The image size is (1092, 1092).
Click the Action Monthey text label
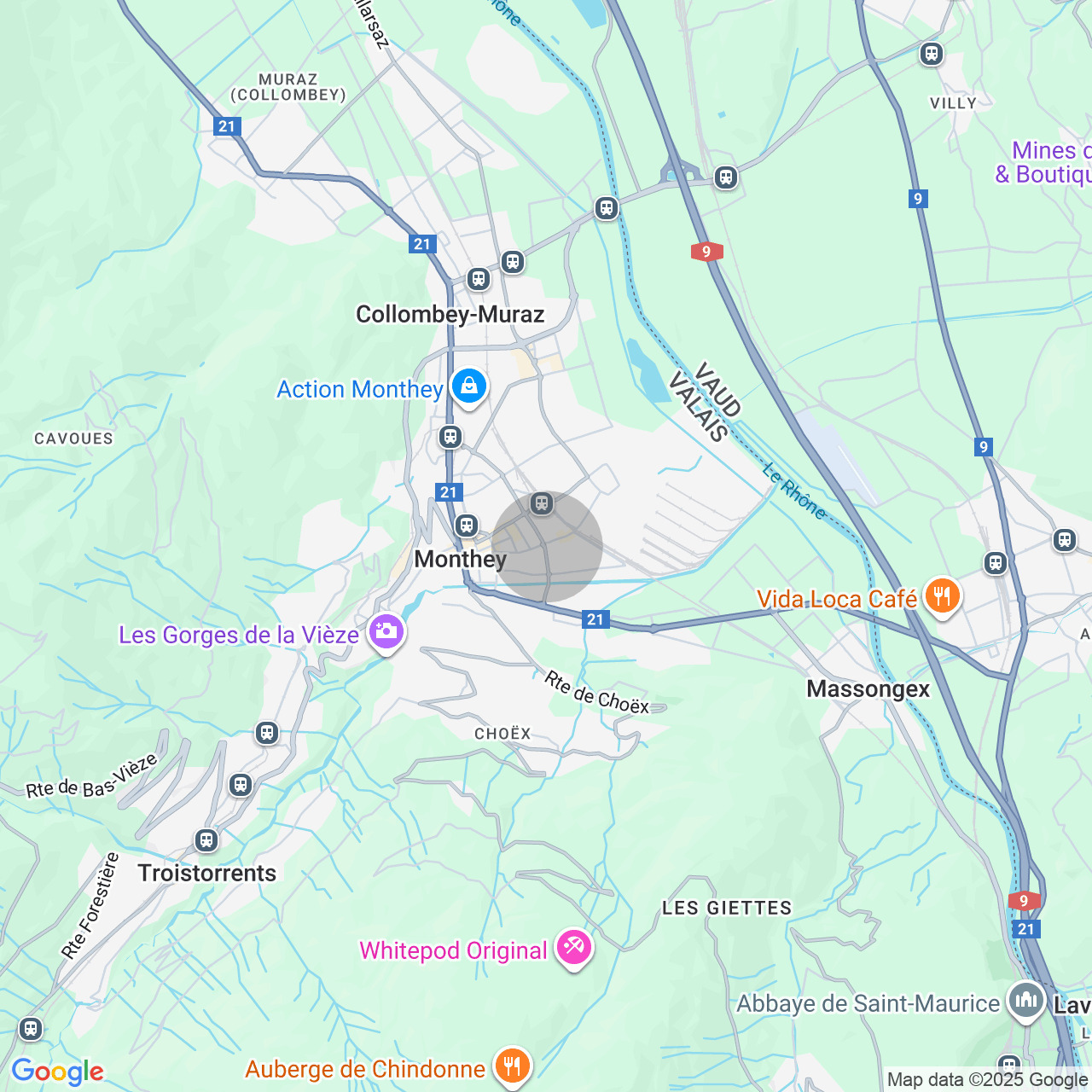(x=360, y=390)
